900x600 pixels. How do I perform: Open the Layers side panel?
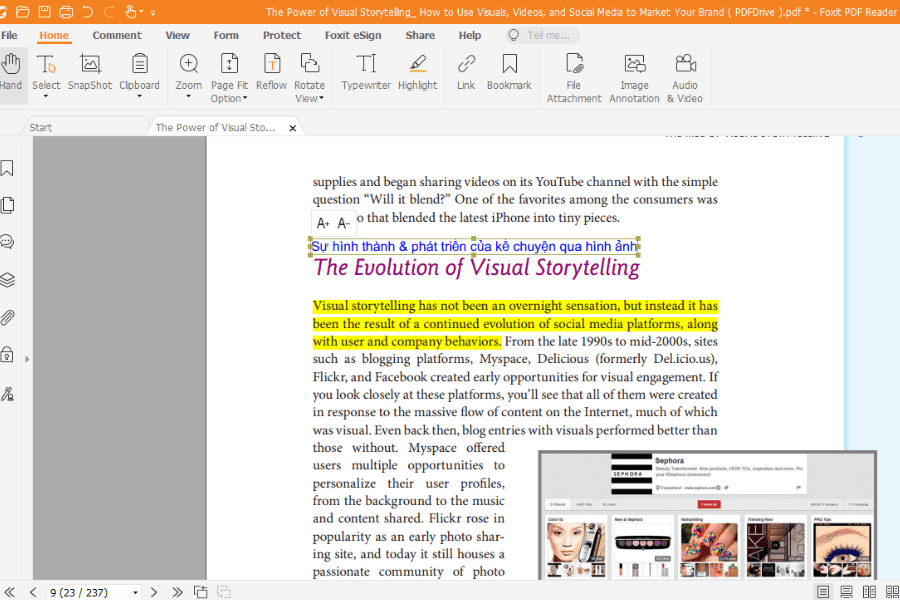(7, 280)
